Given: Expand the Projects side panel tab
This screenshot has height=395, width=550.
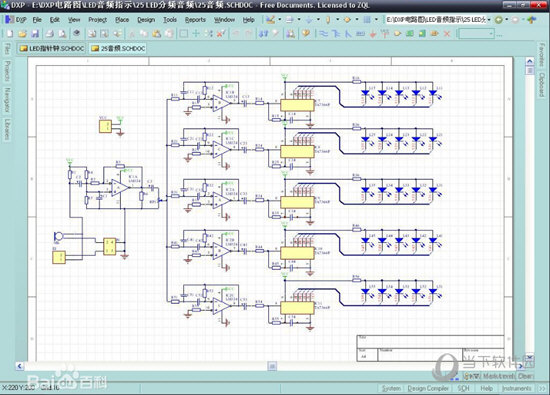Looking at the screenshot, I should click(7, 71).
